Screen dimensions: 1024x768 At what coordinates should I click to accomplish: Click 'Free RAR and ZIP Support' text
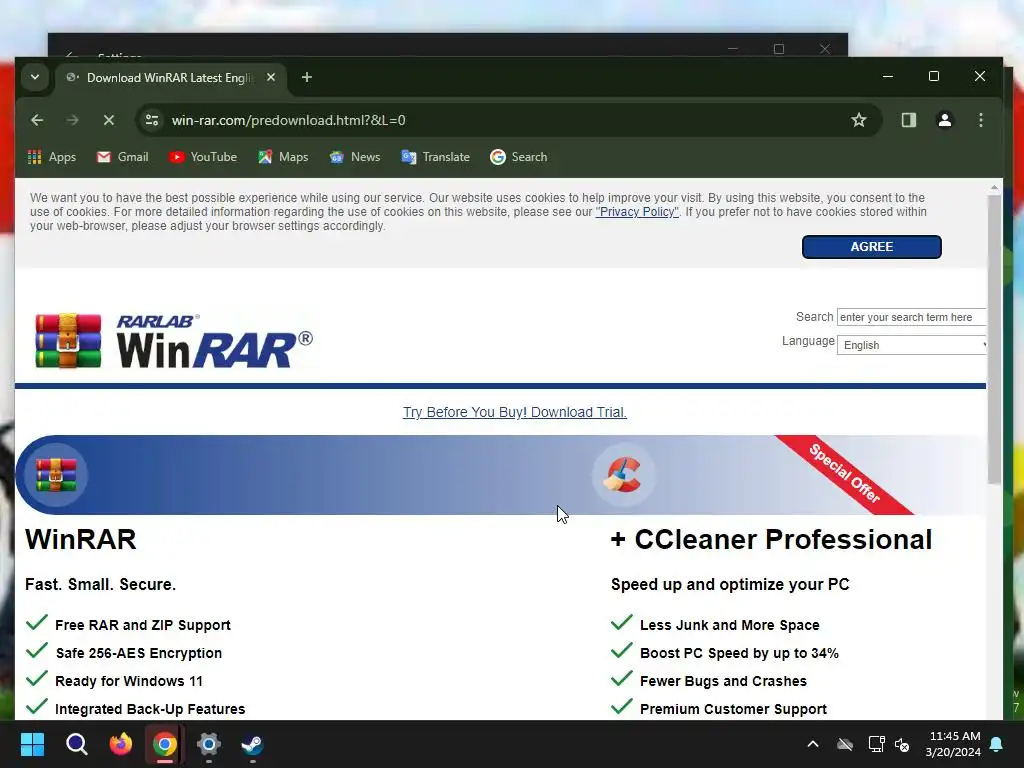click(x=143, y=625)
